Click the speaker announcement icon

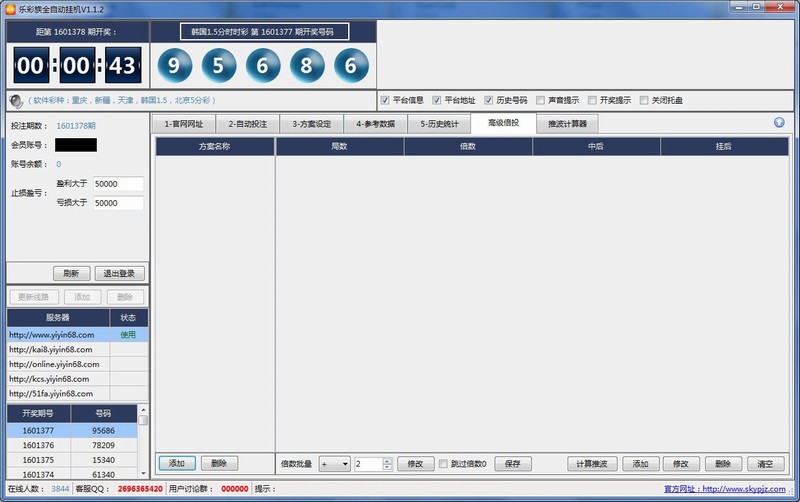16,101
